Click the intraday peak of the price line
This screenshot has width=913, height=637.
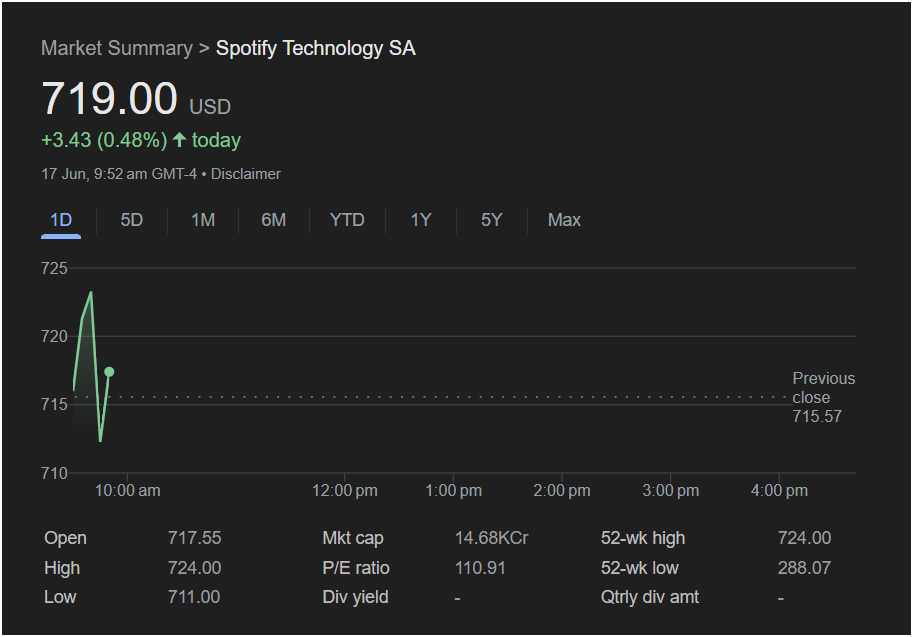click(x=91, y=292)
